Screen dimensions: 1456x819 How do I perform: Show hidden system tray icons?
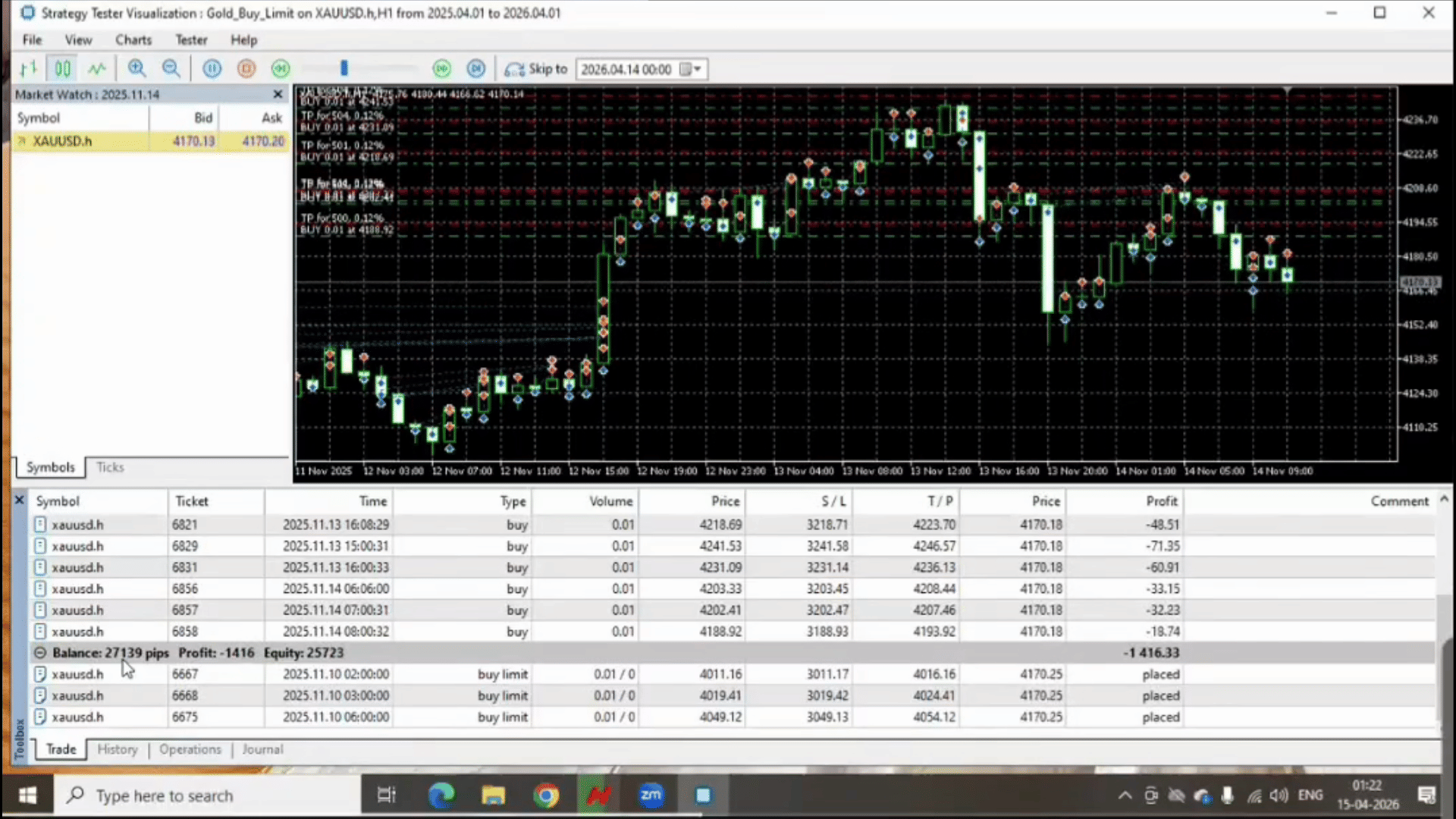point(1125,795)
